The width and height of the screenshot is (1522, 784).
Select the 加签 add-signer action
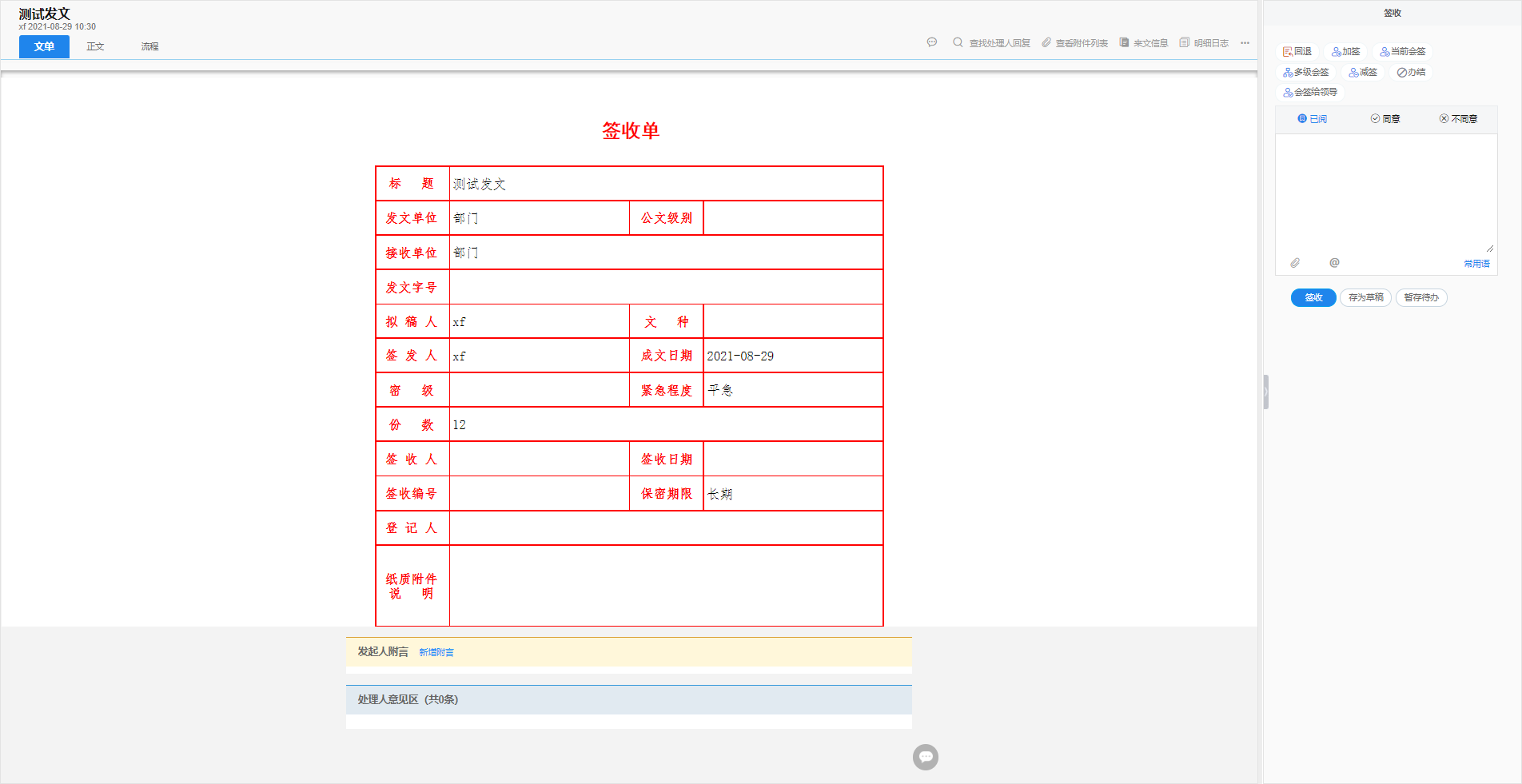[x=1346, y=52]
